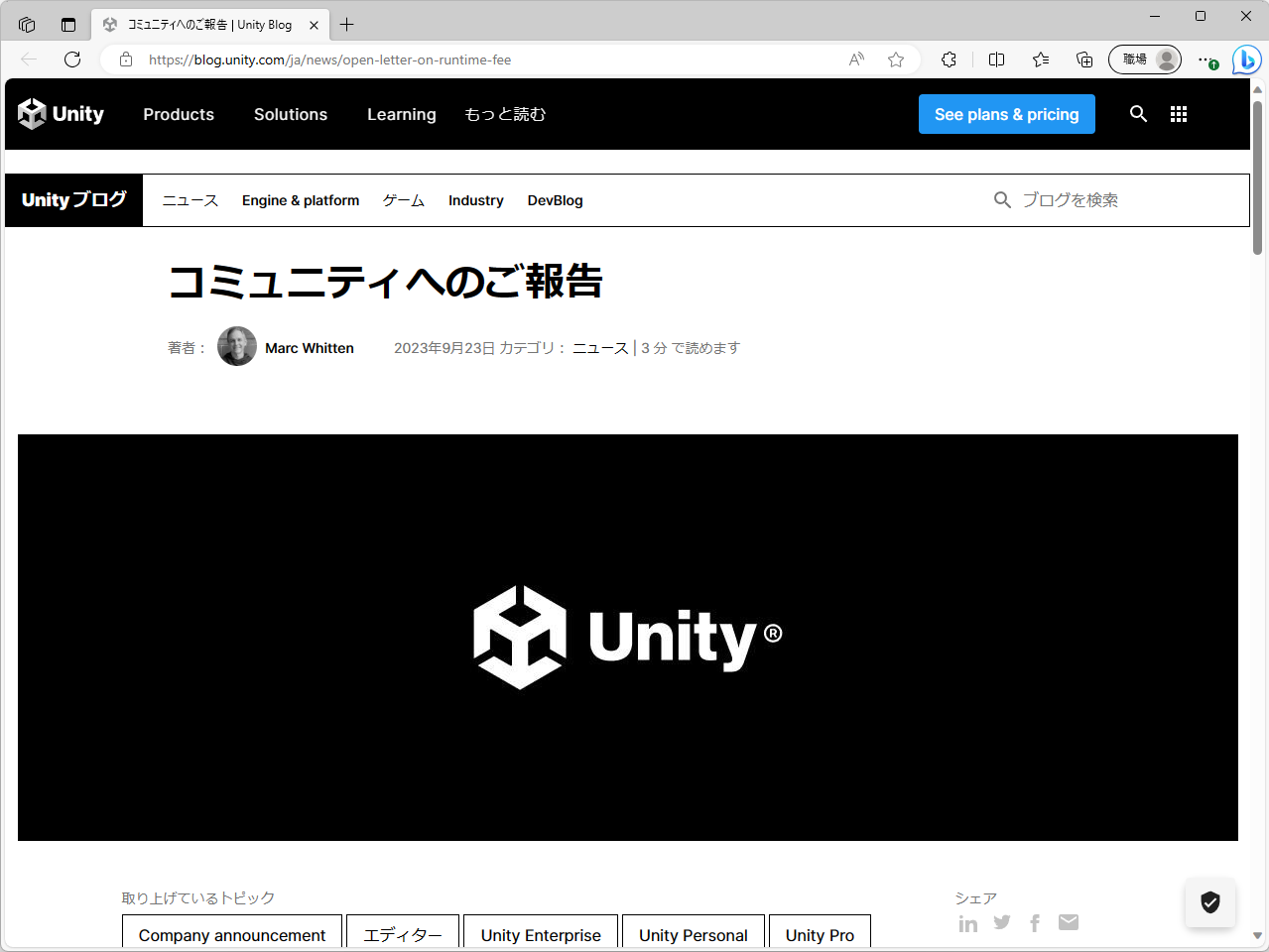Click the apps grid icon beside the search
Image resolution: width=1269 pixels, height=952 pixels.
tap(1178, 114)
